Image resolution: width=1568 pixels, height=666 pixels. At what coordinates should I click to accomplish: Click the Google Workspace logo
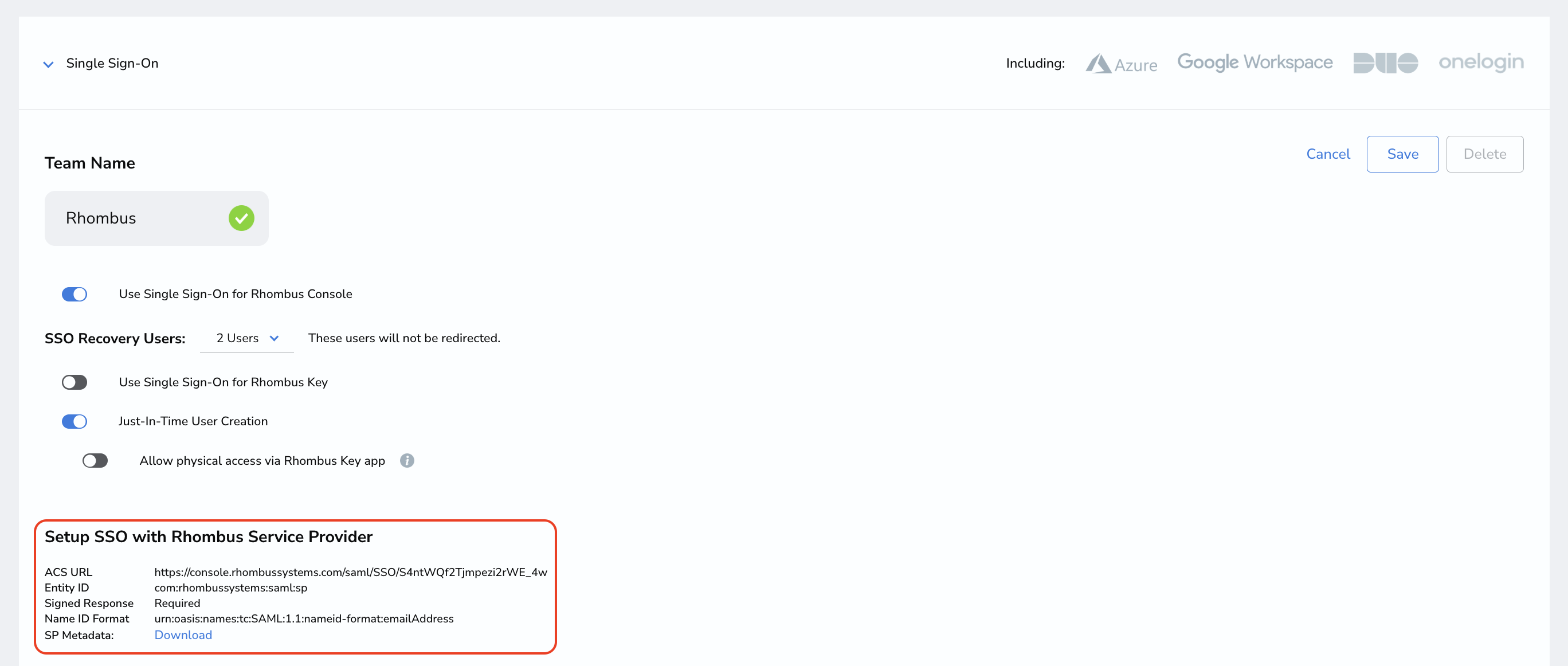point(1255,62)
